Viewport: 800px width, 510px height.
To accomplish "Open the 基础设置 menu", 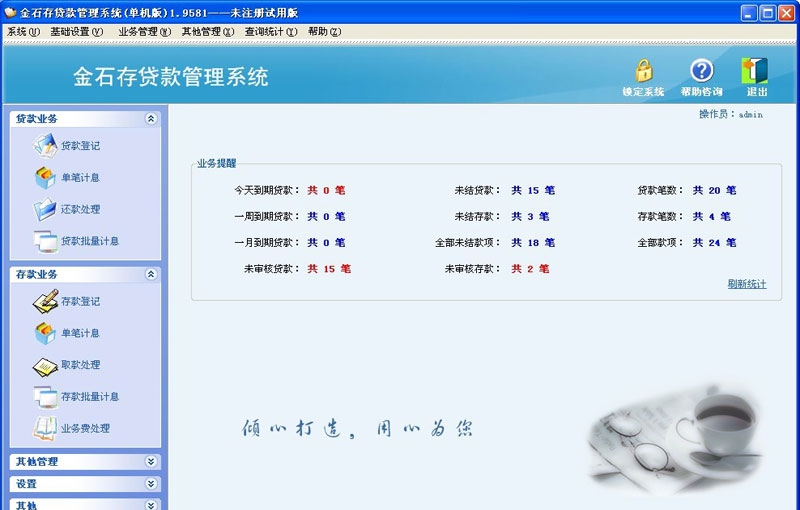I will (x=77, y=32).
